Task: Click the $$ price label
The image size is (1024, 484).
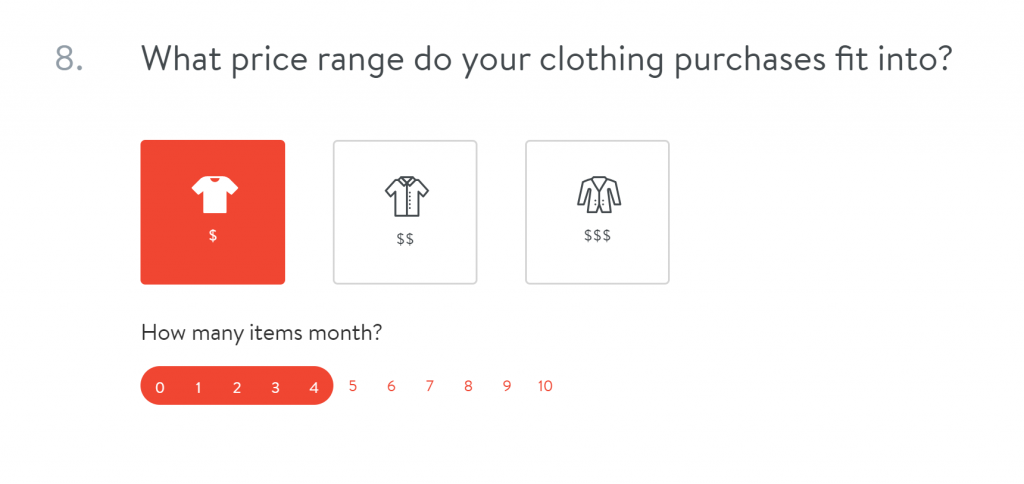Action: click(405, 240)
